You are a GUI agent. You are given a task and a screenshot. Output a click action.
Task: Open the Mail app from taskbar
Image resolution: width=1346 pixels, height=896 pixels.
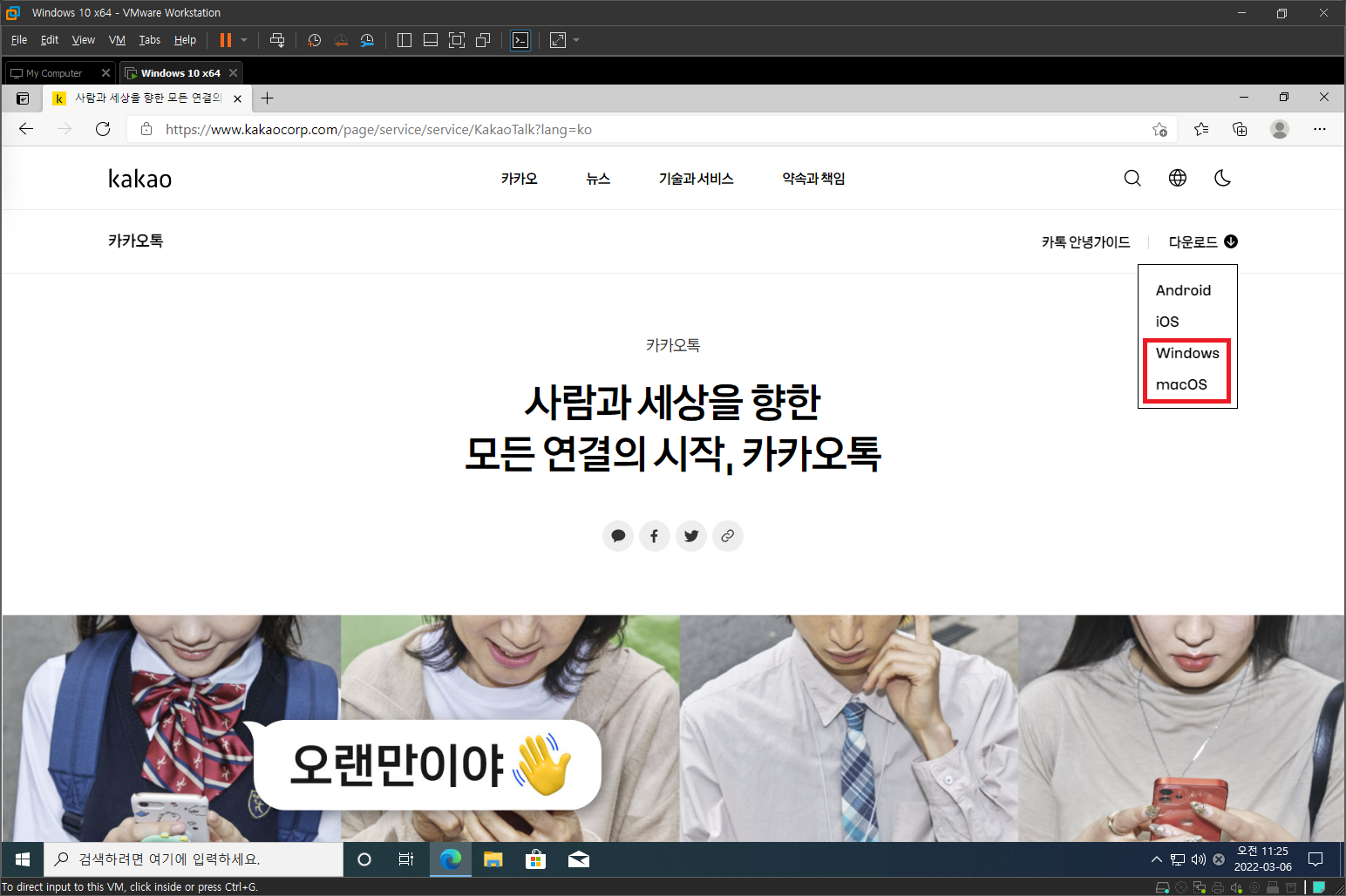pyautogui.click(x=579, y=859)
